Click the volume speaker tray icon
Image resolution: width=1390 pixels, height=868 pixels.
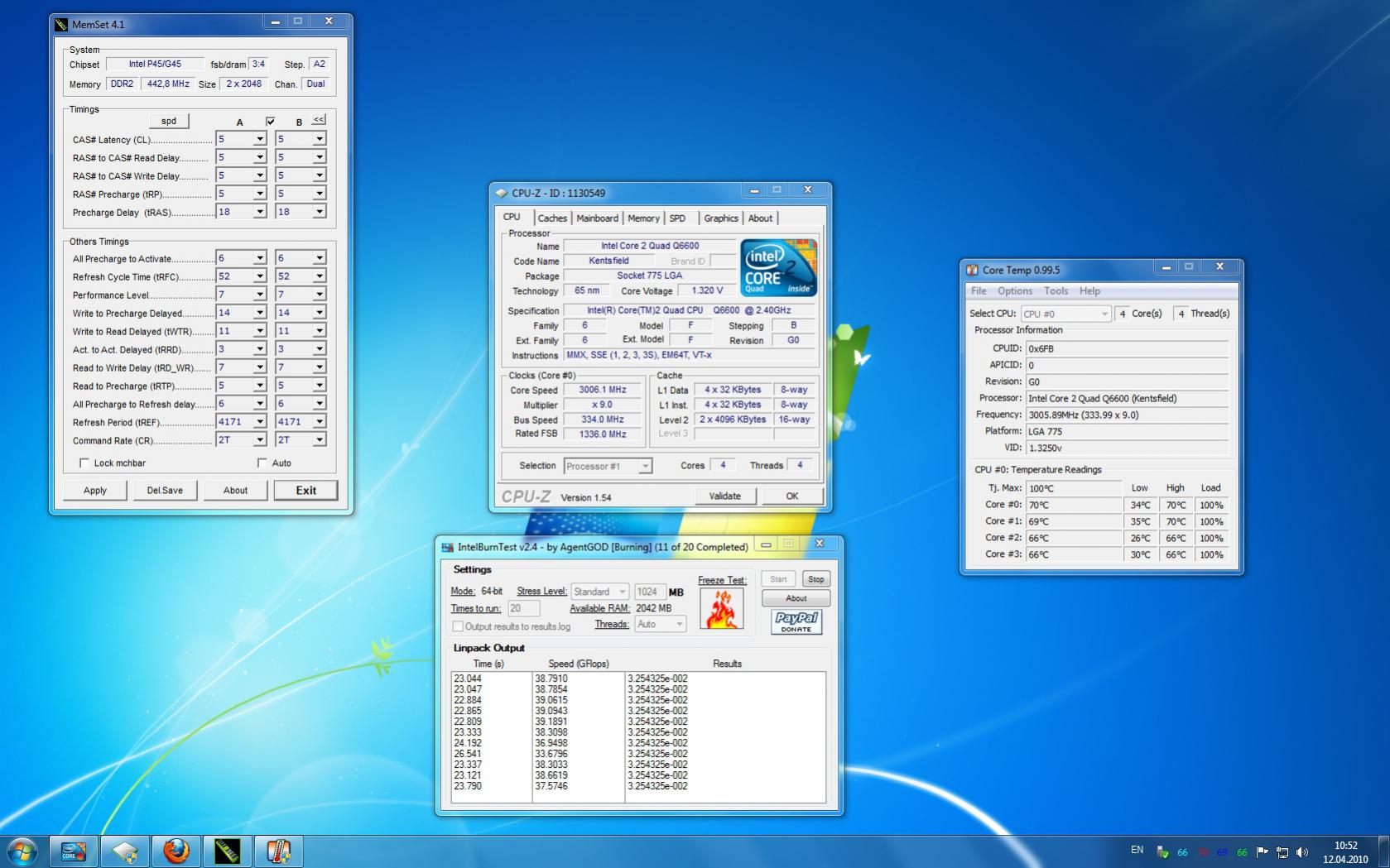[1301, 851]
